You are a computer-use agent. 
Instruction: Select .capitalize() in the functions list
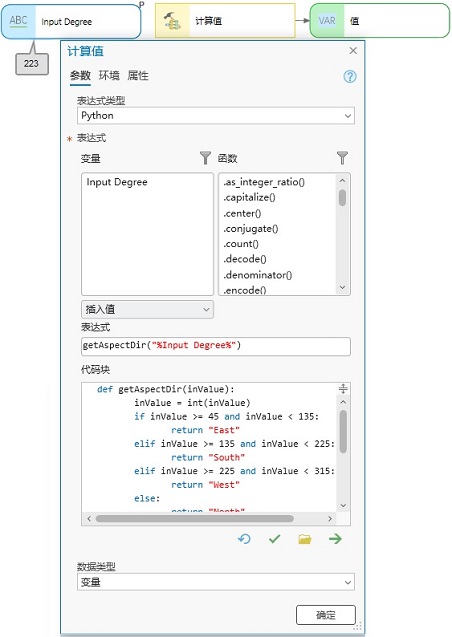coord(249,197)
